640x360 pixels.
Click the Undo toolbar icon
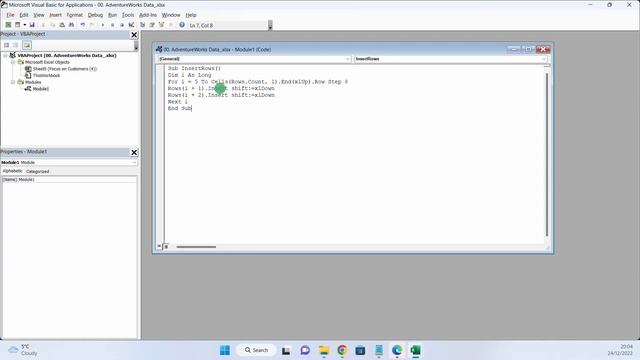coord(82,25)
